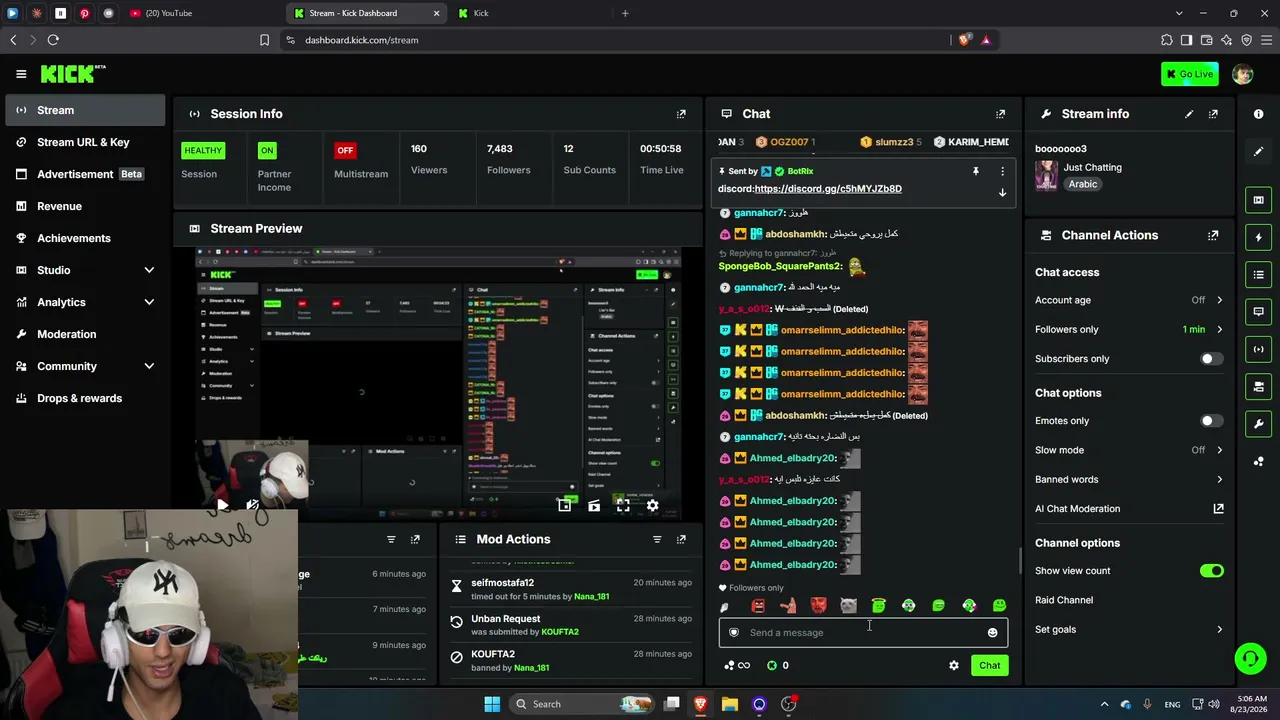Make the stream preview fullscreen

click(x=623, y=506)
